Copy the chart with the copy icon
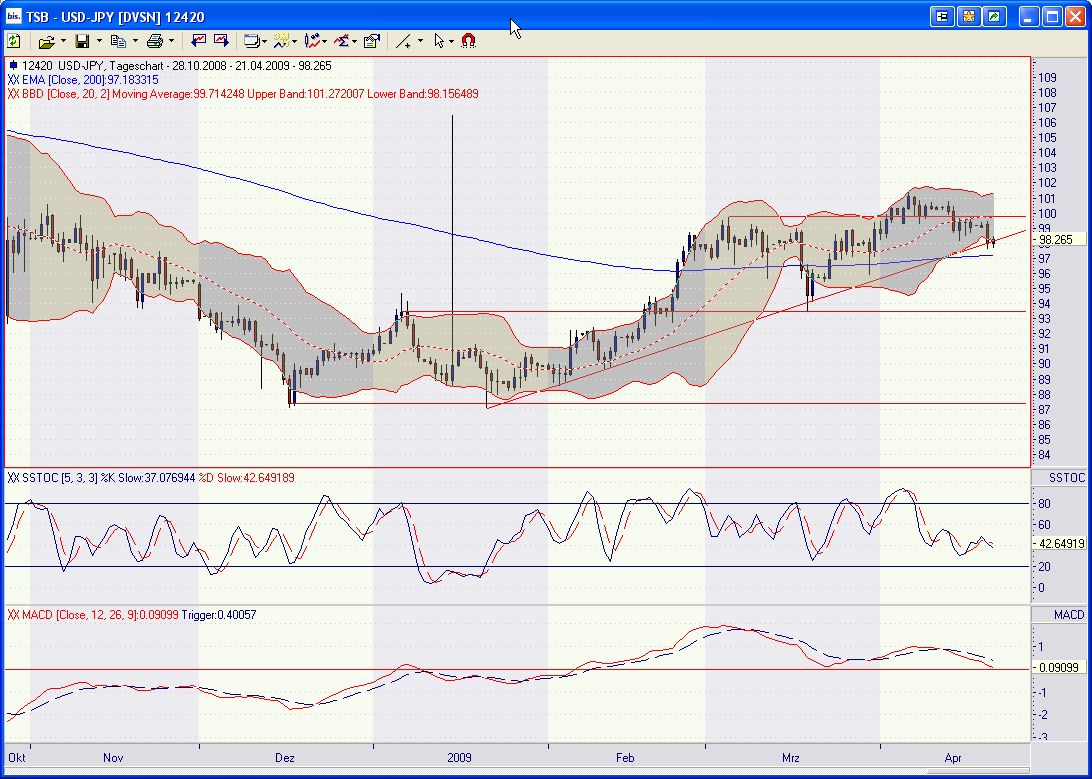The height and width of the screenshot is (779, 1092). [121, 41]
